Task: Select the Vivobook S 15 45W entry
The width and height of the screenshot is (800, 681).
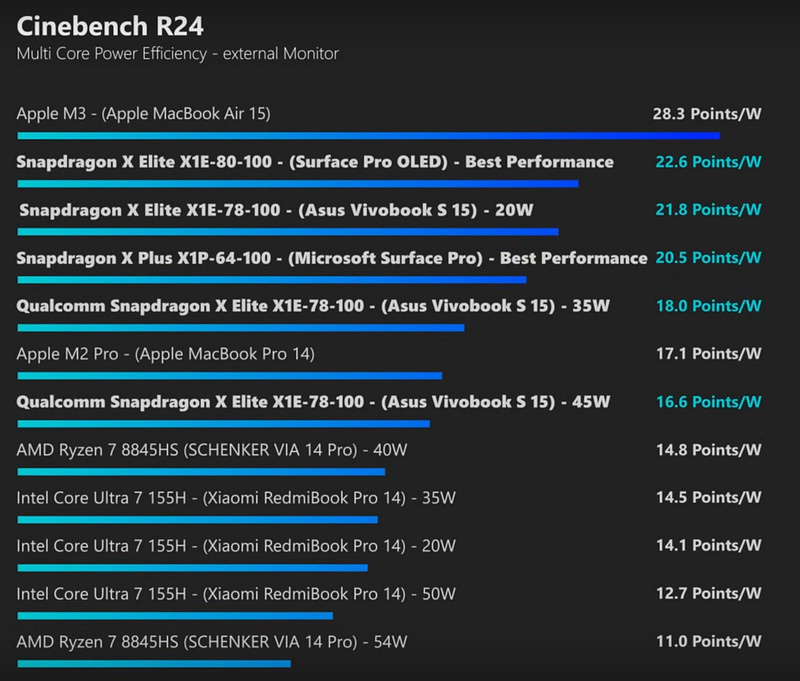Action: click(x=313, y=401)
